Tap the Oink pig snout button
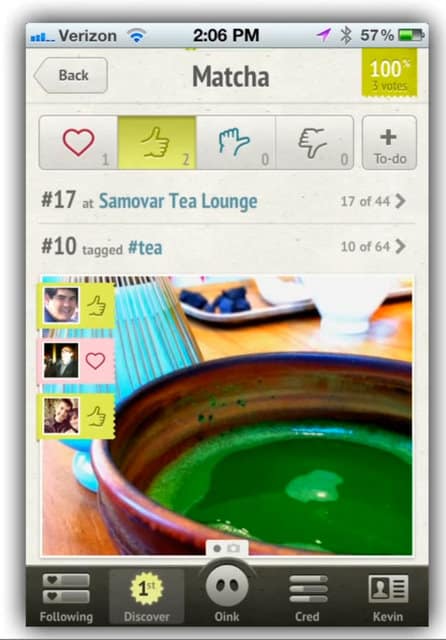The height and width of the screenshot is (640, 446). pyautogui.click(x=227, y=587)
